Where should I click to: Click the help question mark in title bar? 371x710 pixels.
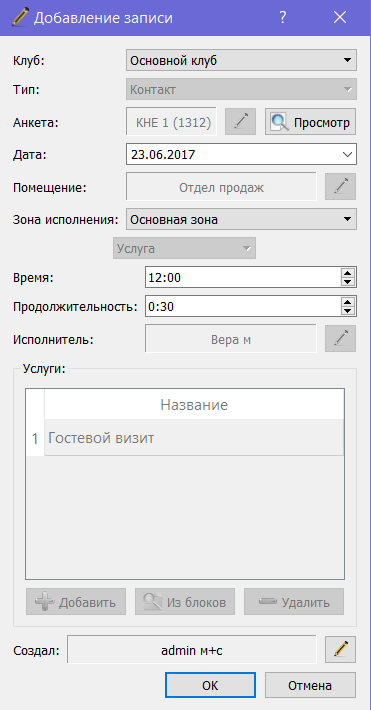(283, 18)
